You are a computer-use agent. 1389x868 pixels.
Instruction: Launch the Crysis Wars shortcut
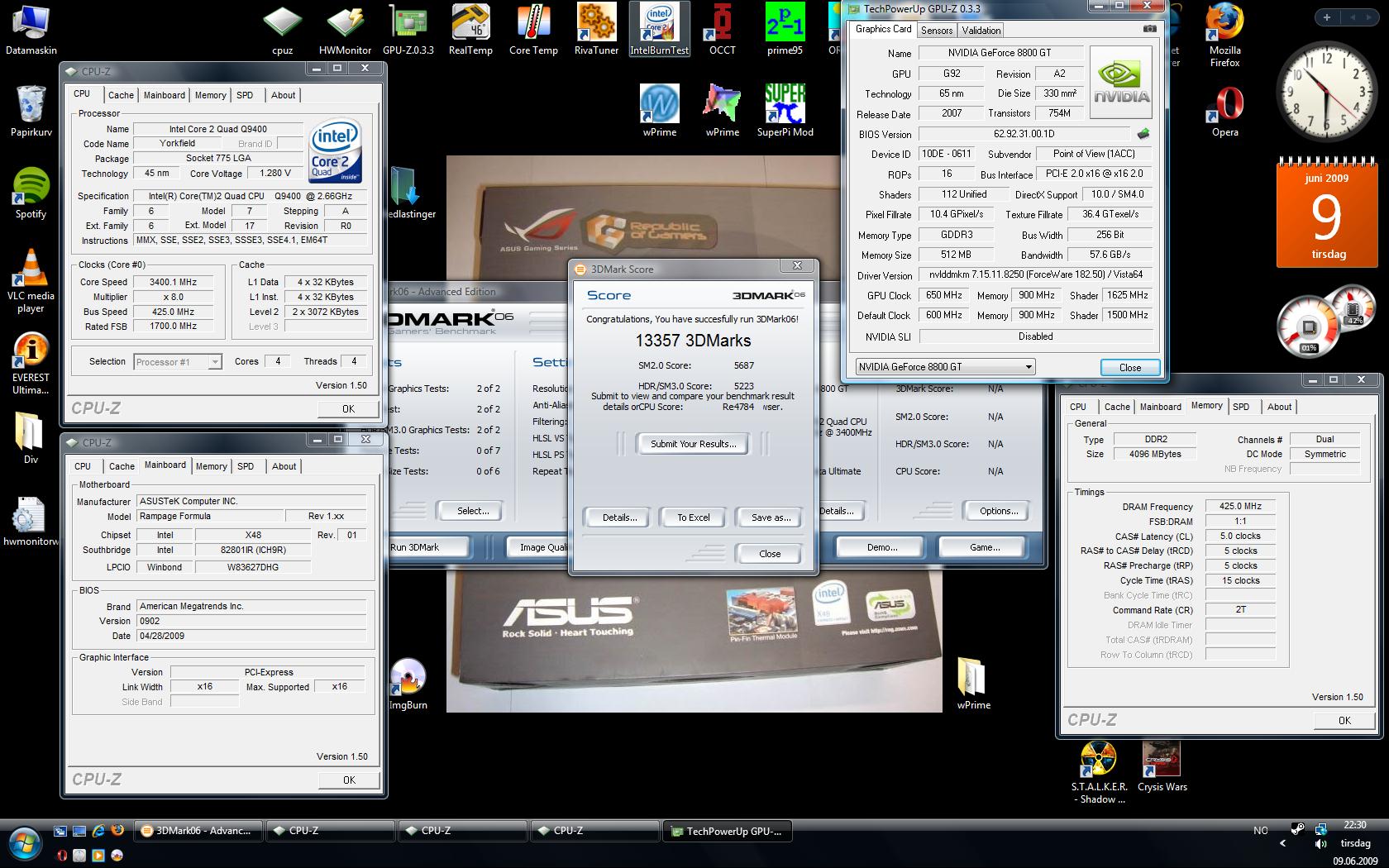[x=1162, y=765]
